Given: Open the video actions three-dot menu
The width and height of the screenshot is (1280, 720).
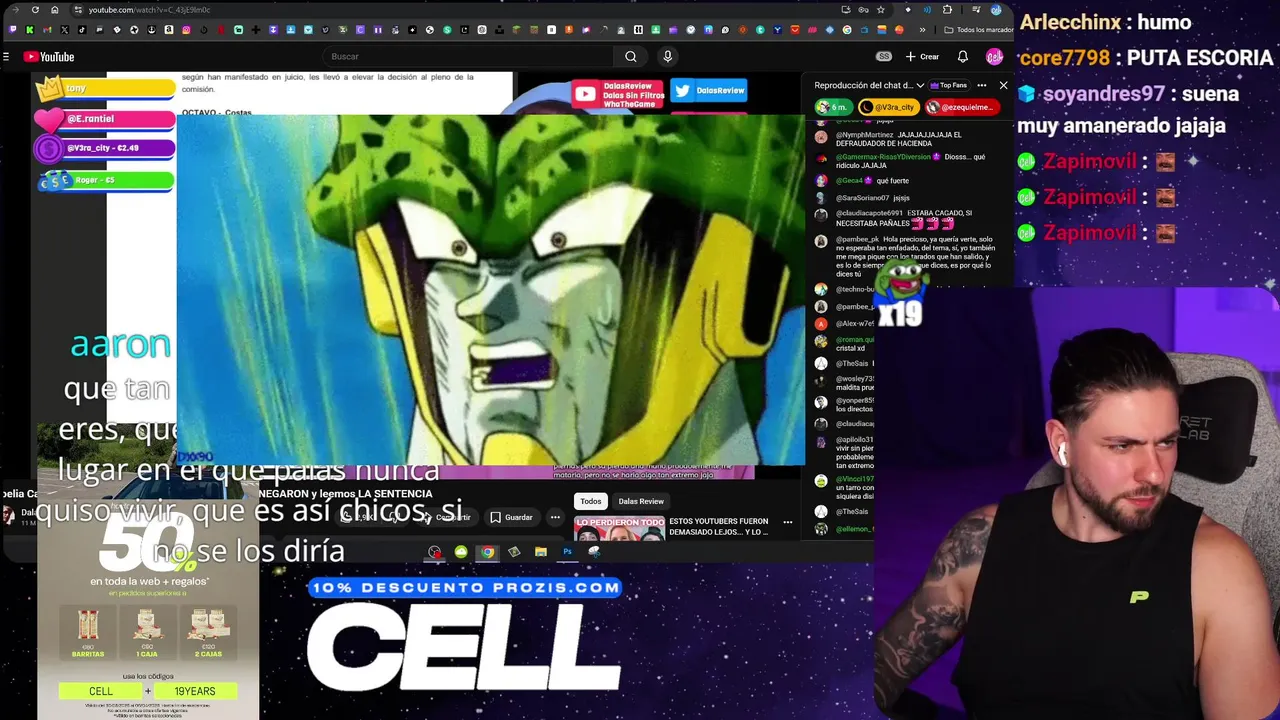Looking at the screenshot, I should 555,517.
